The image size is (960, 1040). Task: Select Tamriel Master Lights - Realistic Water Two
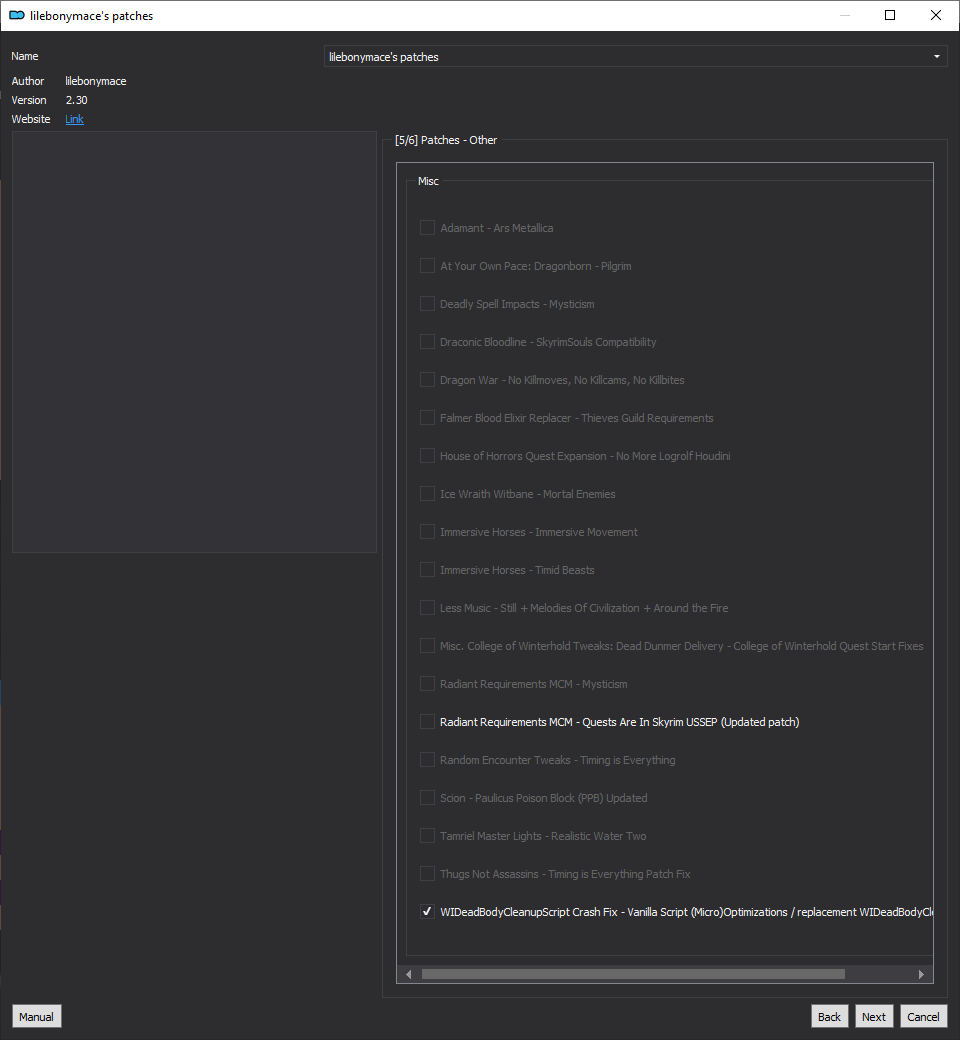point(428,836)
